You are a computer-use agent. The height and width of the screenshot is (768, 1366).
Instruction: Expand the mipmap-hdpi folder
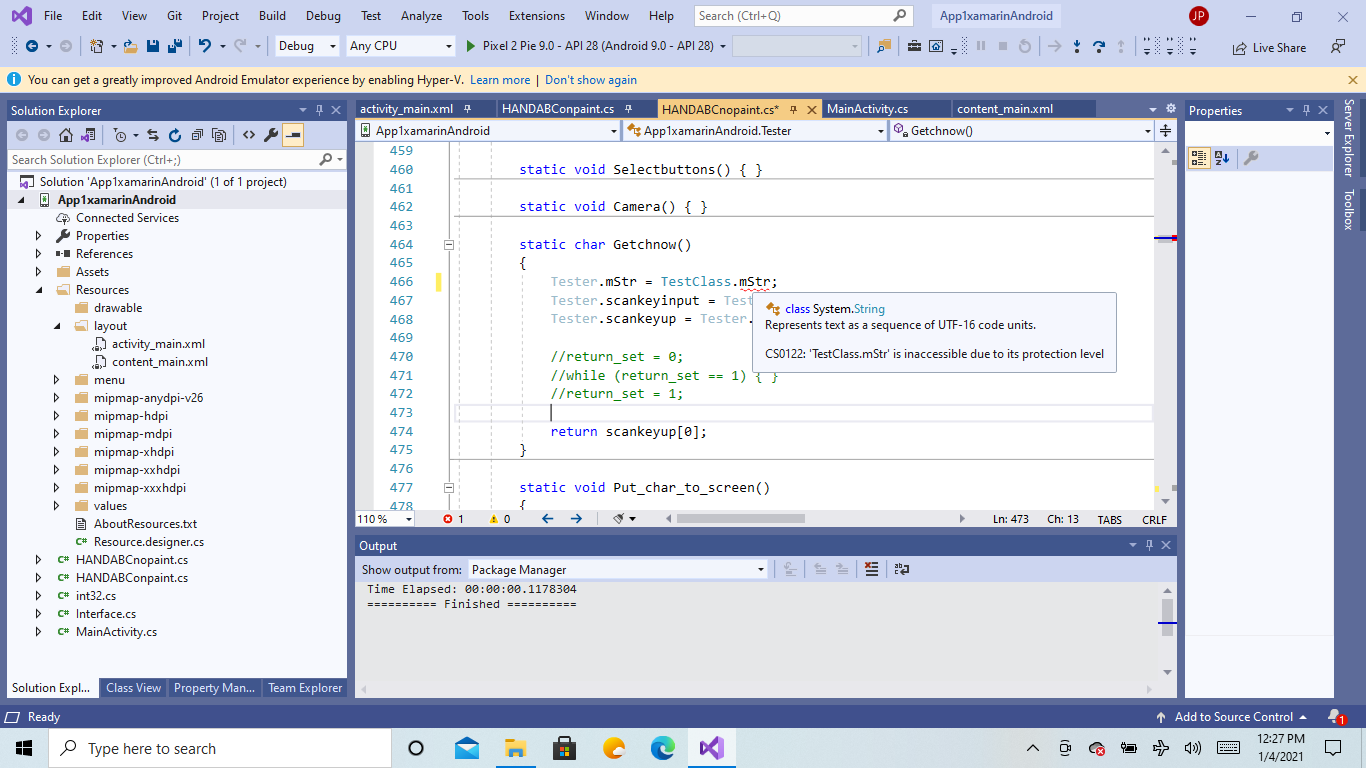tap(57, 416)
